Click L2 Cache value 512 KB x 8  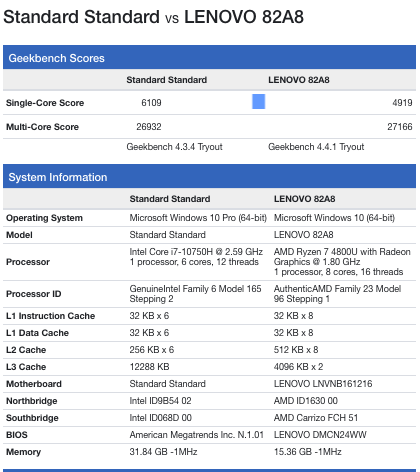tap(296, 350)
